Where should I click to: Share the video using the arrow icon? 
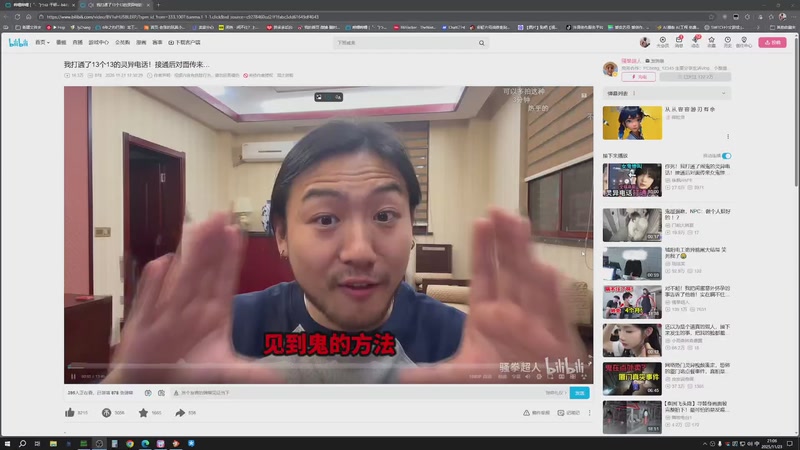point(180,412)
